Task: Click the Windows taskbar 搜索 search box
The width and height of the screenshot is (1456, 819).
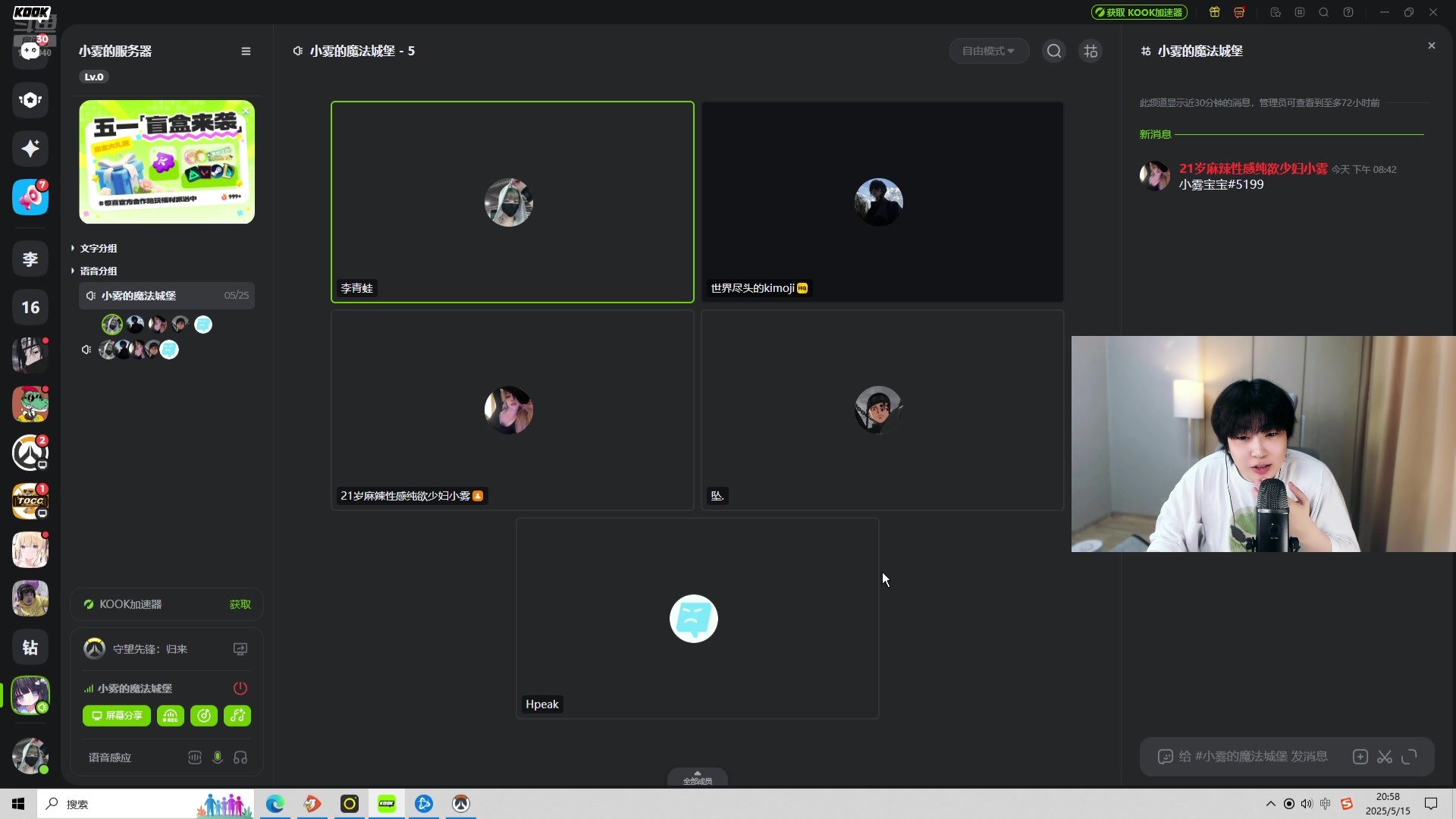Action: pos(144,804)
